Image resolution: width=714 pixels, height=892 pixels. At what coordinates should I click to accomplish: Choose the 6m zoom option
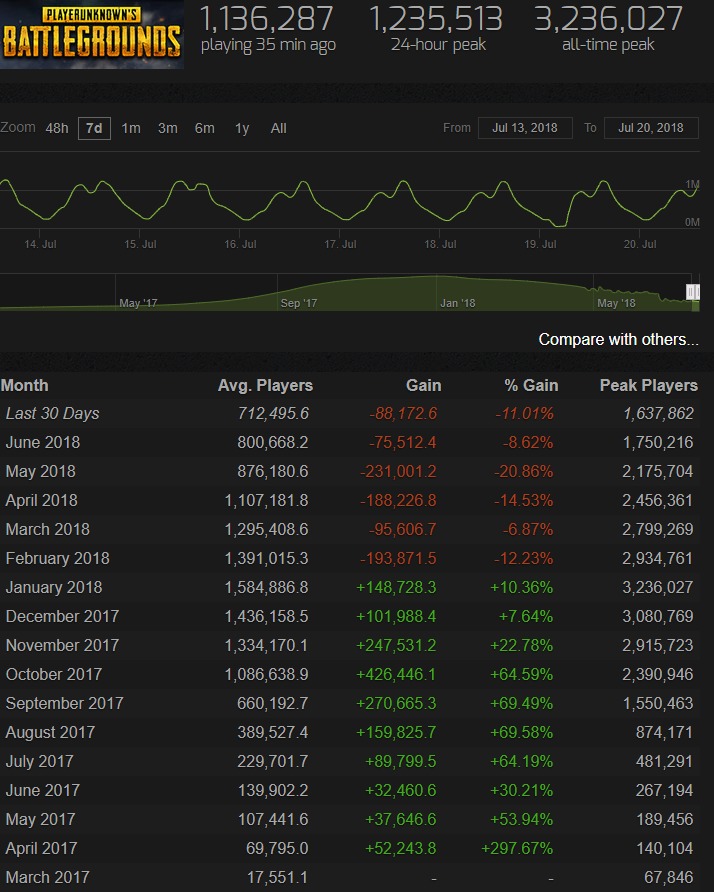coord(204,128)
